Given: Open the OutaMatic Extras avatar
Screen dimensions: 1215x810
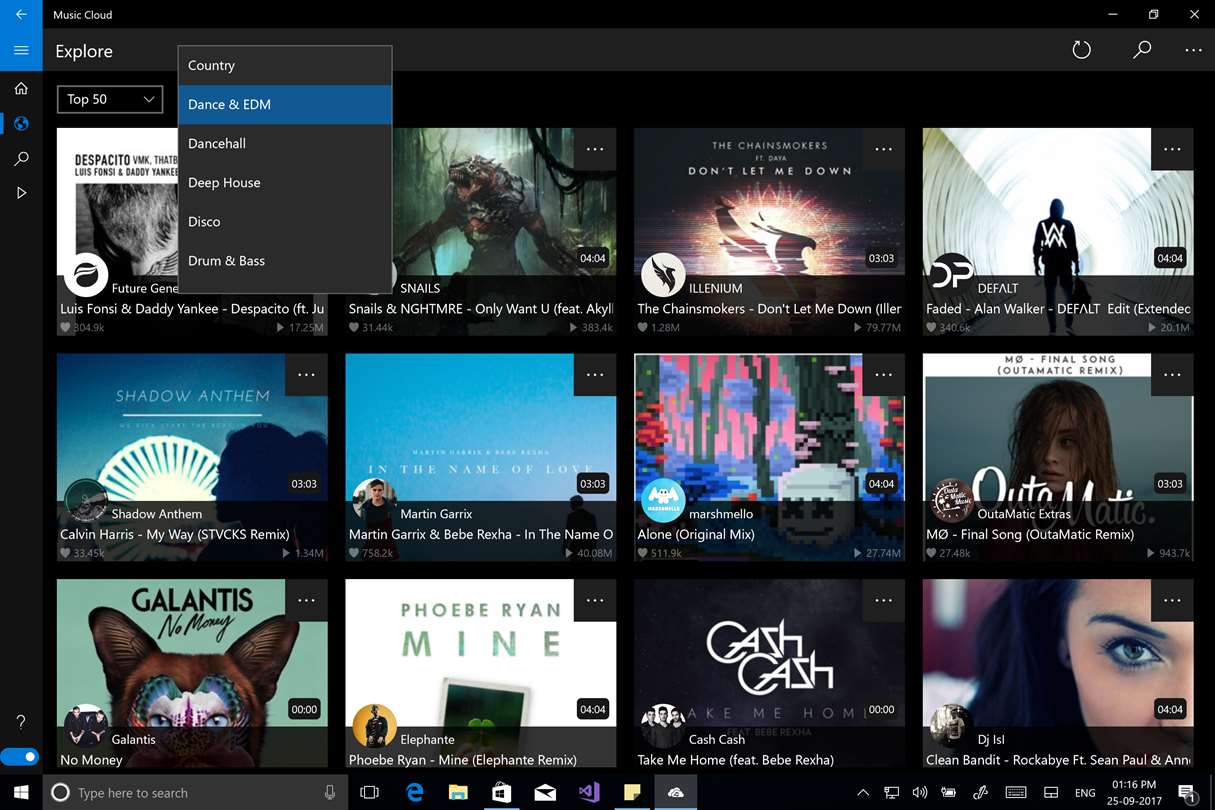Looking at the screenshot, I should 952,501.
